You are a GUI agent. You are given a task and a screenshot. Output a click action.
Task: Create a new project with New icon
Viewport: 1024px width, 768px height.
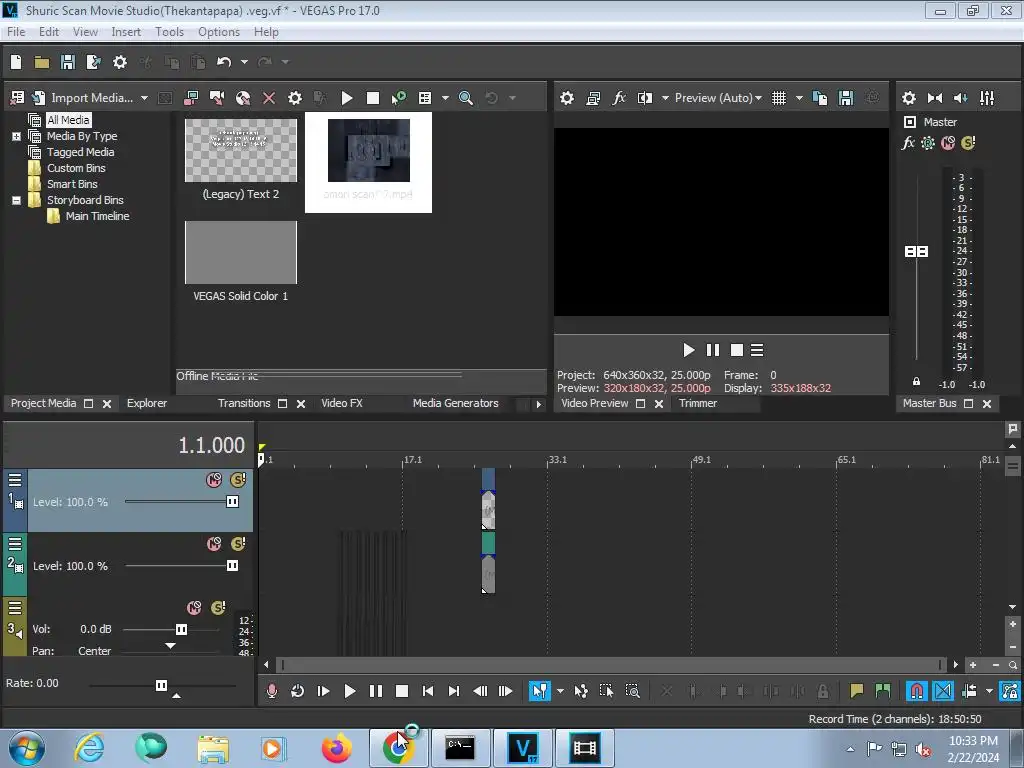point(16,62)
